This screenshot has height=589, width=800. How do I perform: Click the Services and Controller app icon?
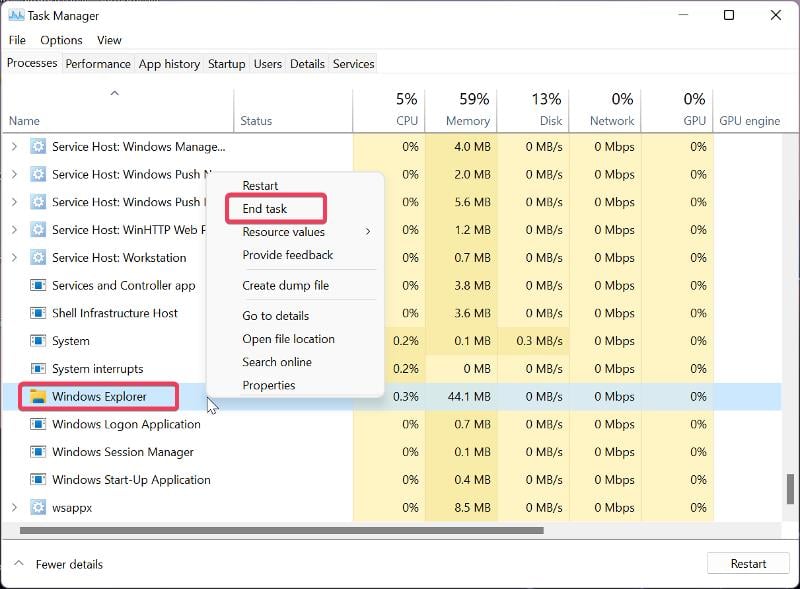pos(38,285)
